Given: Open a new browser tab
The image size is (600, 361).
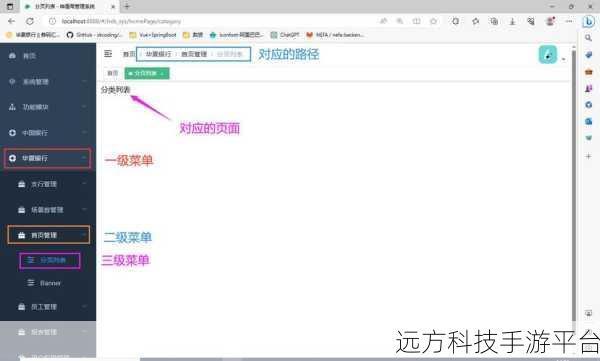Looking at the screenshot, I should (x=127, y=6).
